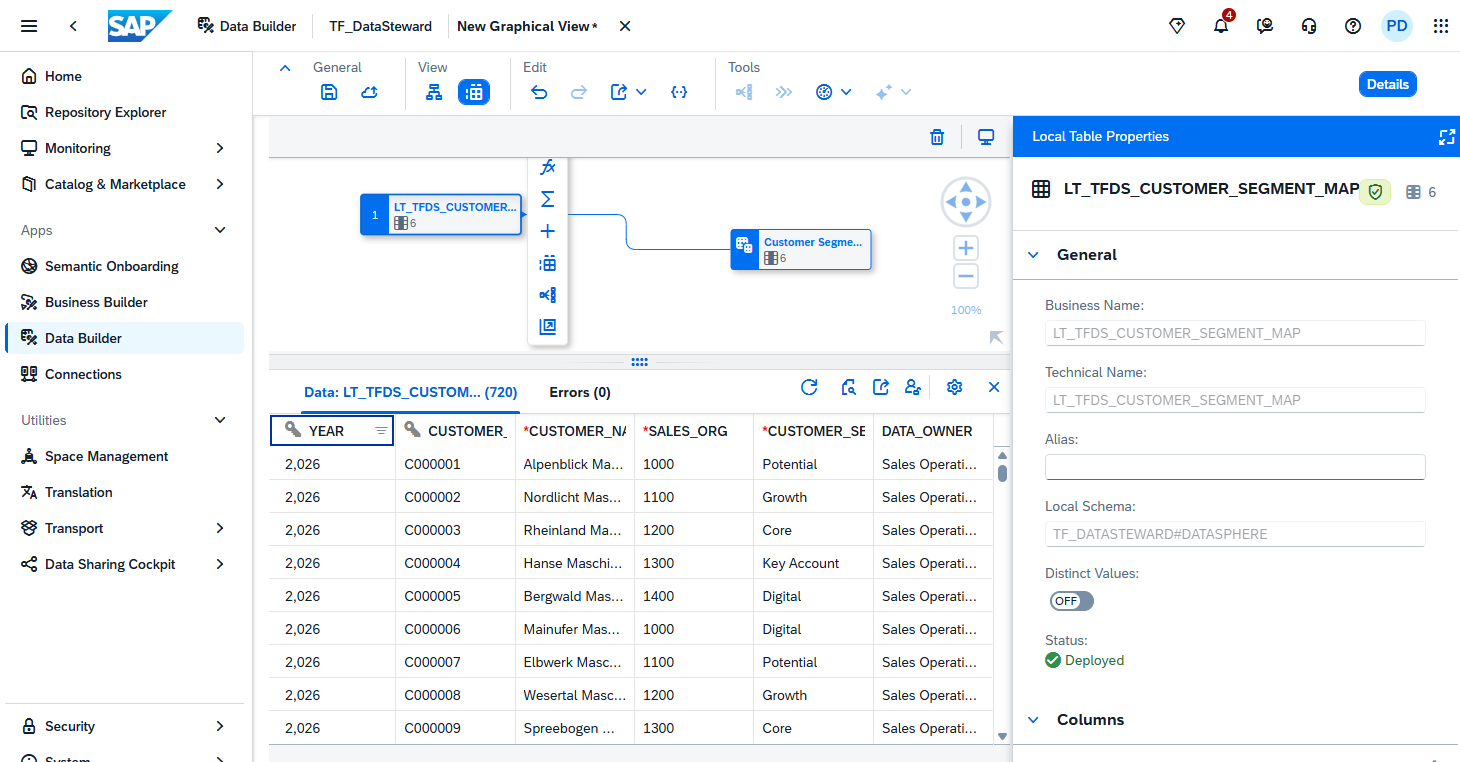Open the AI sparkle tool dropdown
The image size is (1460, 762).
click(893, 92)
